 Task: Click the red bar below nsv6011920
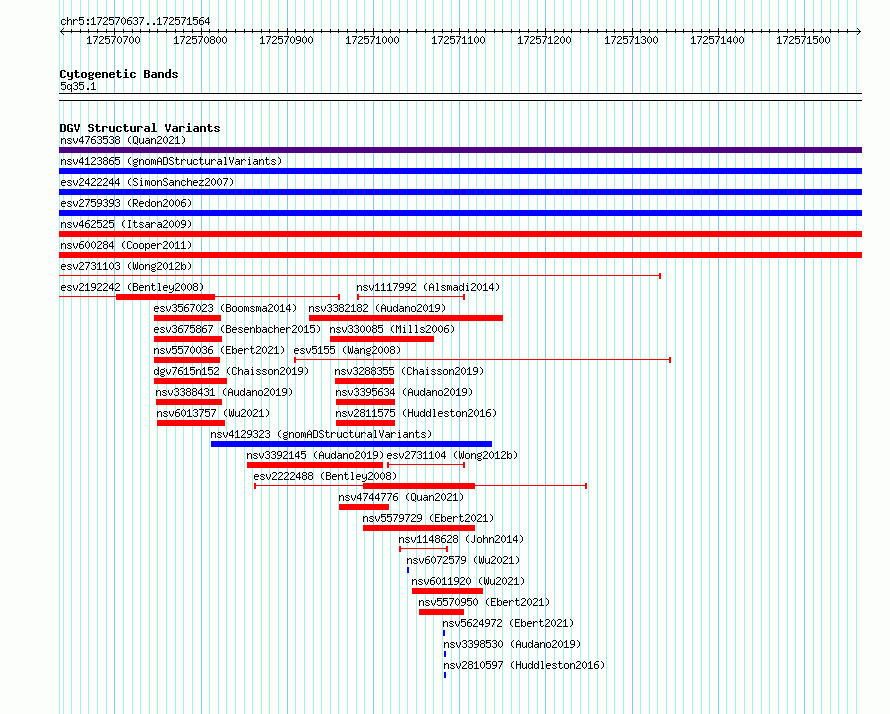coord(447,591)
